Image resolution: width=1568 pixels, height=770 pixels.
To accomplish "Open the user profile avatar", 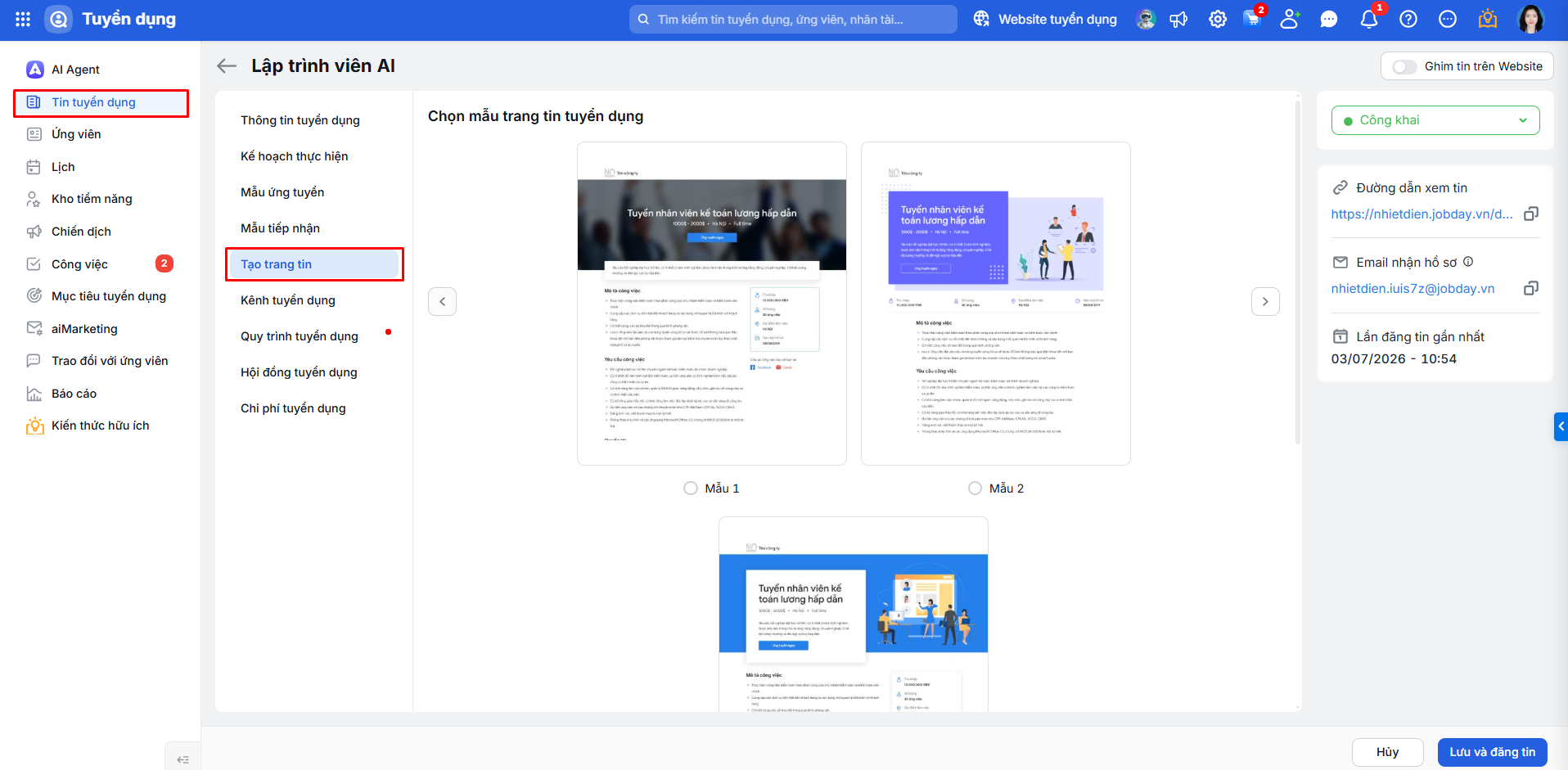I will pyautogui.click(x=1530, y=19).
